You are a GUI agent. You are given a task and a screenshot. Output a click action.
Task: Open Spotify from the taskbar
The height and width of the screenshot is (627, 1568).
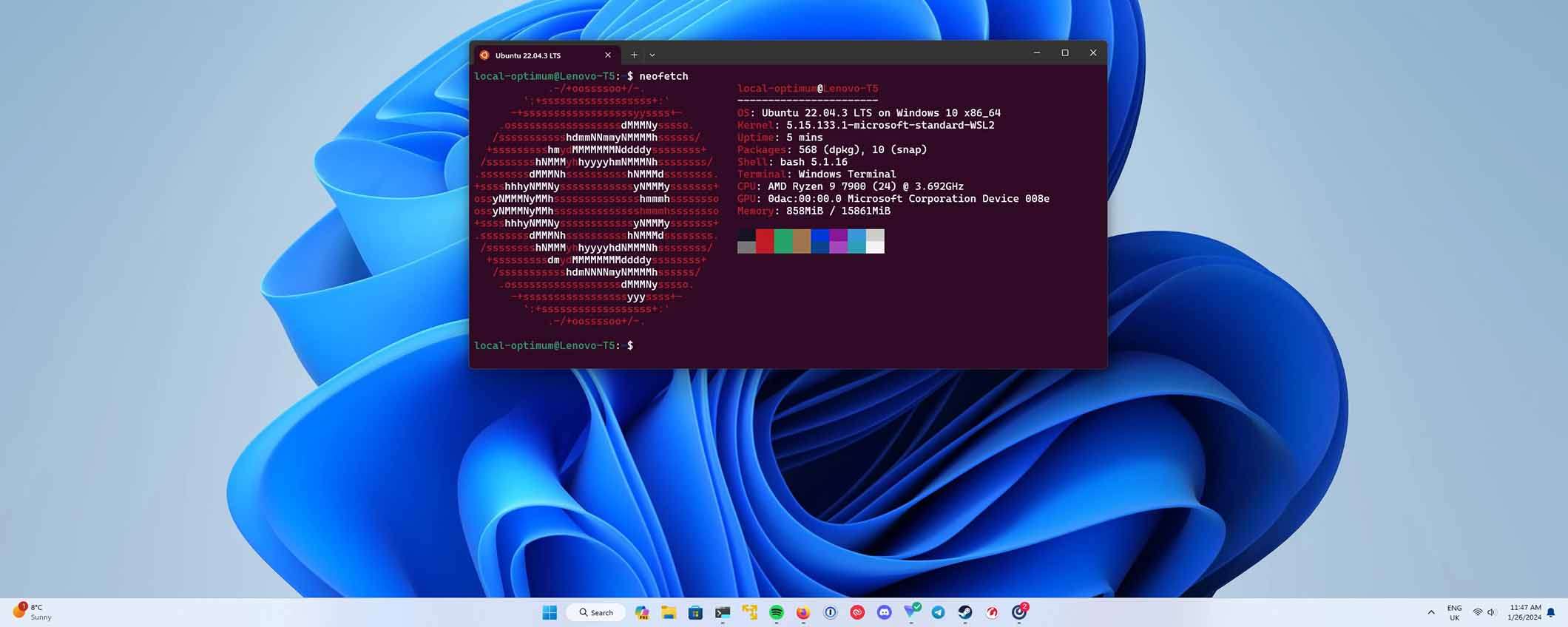(777, 612)
